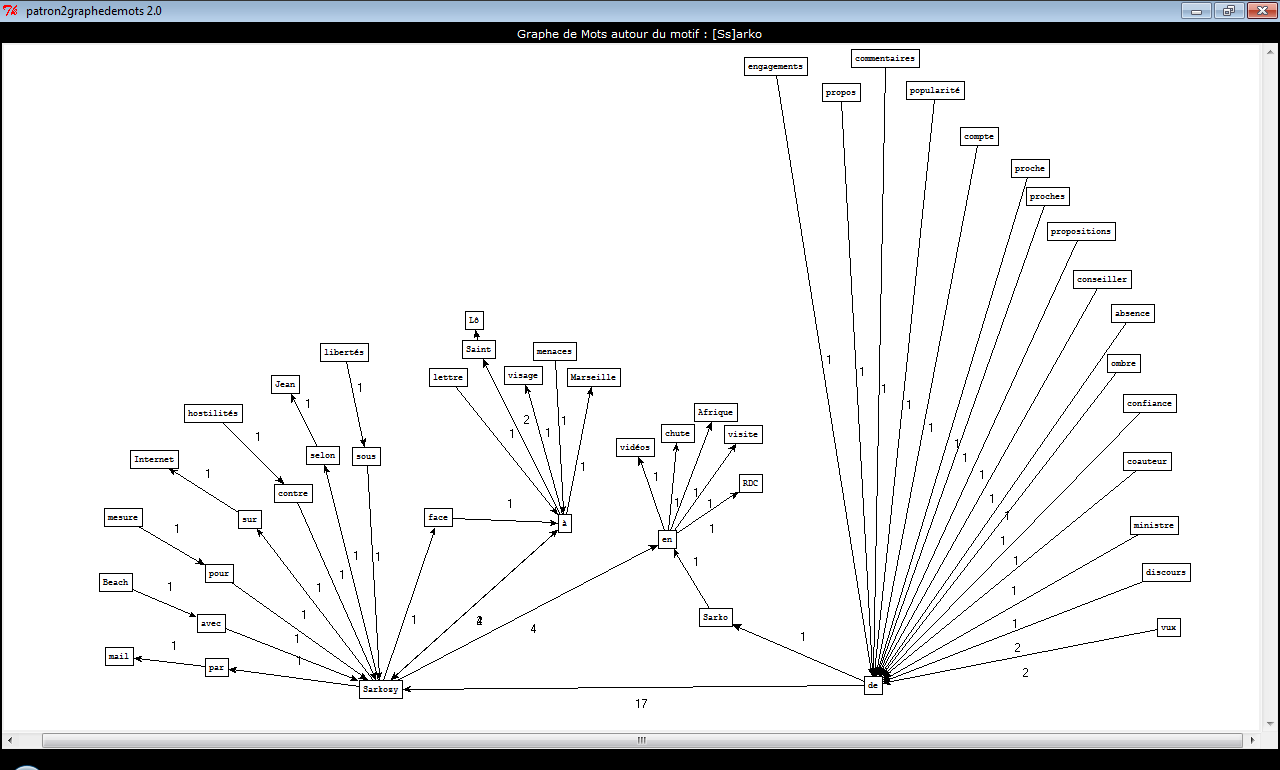
Task: Click the 'selon' node
Action: point(323,455)
